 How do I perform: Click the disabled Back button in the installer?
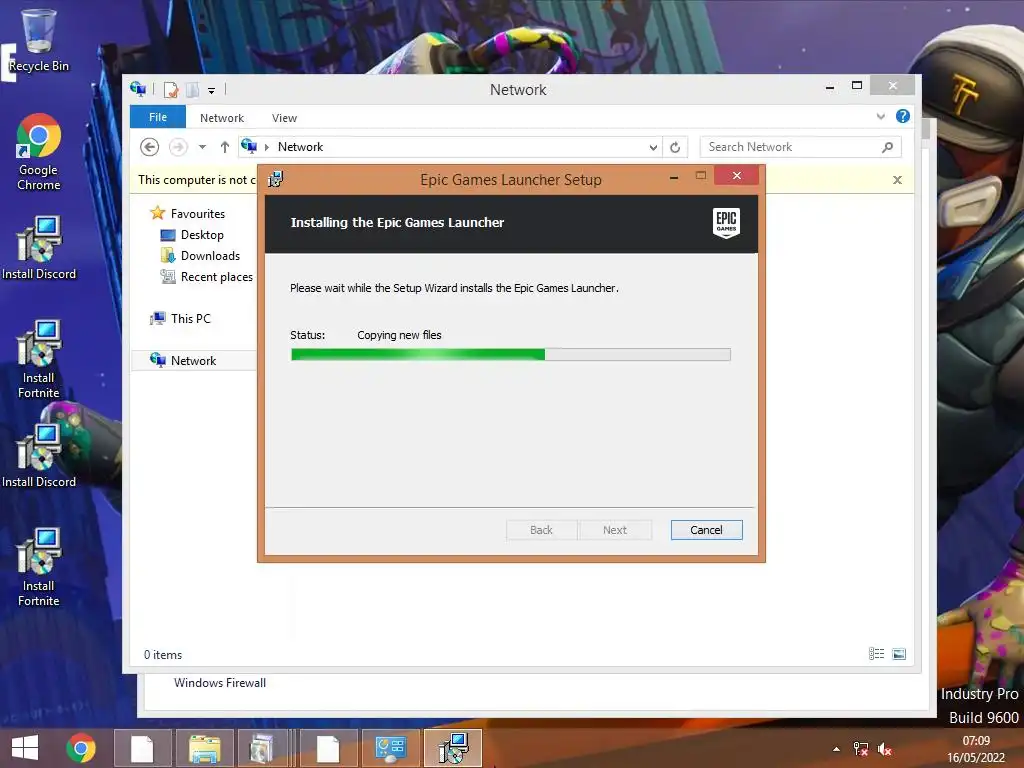click(541, 530)
